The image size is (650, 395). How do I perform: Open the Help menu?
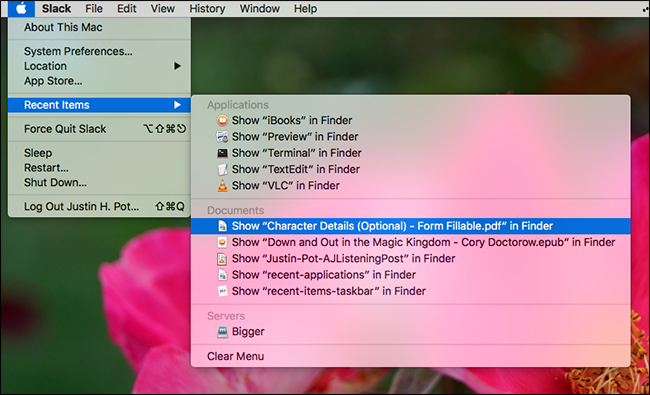tap(306, 8)
